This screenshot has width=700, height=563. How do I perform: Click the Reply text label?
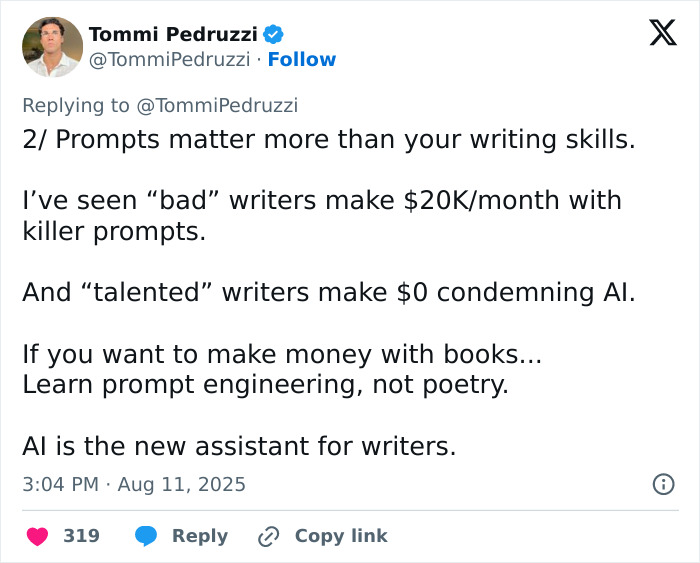pos(200,536)
